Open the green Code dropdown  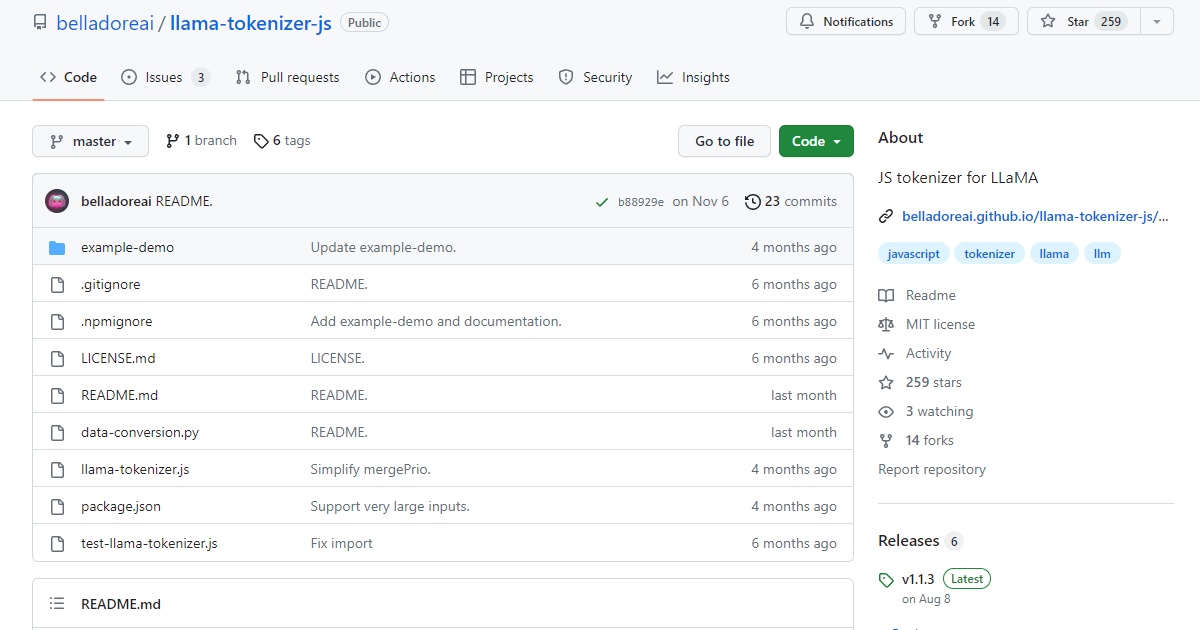coord(816,141)
